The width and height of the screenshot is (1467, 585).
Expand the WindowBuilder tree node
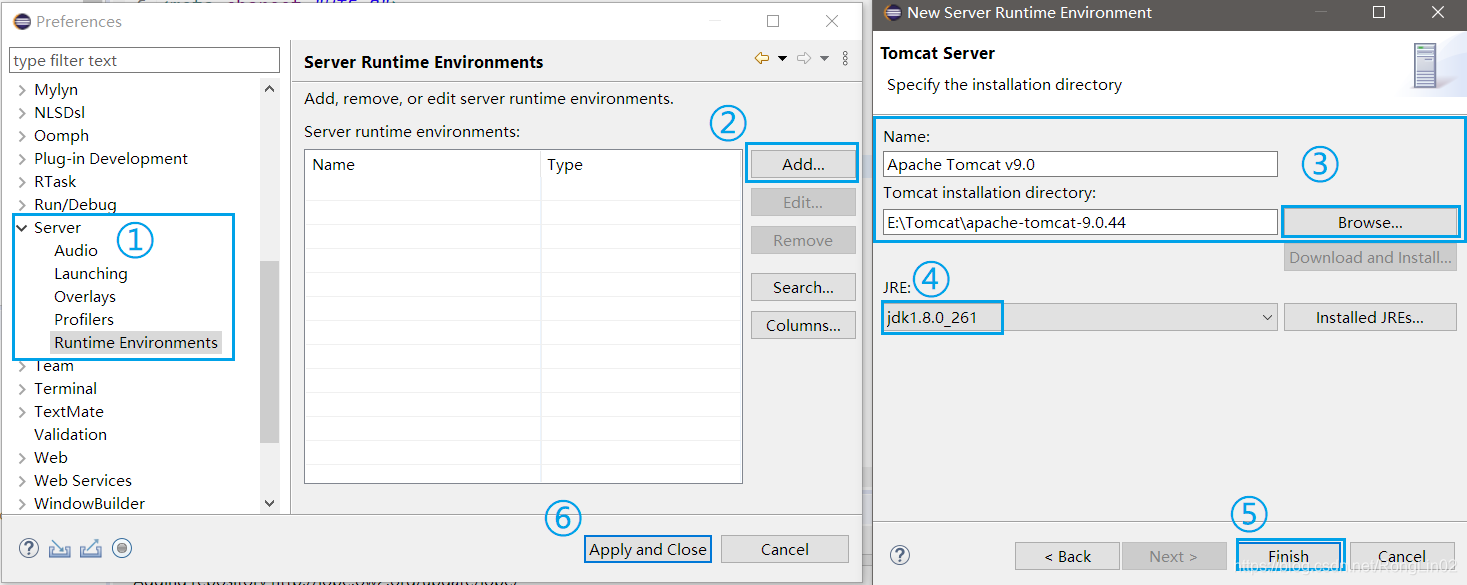coord(22,504)
